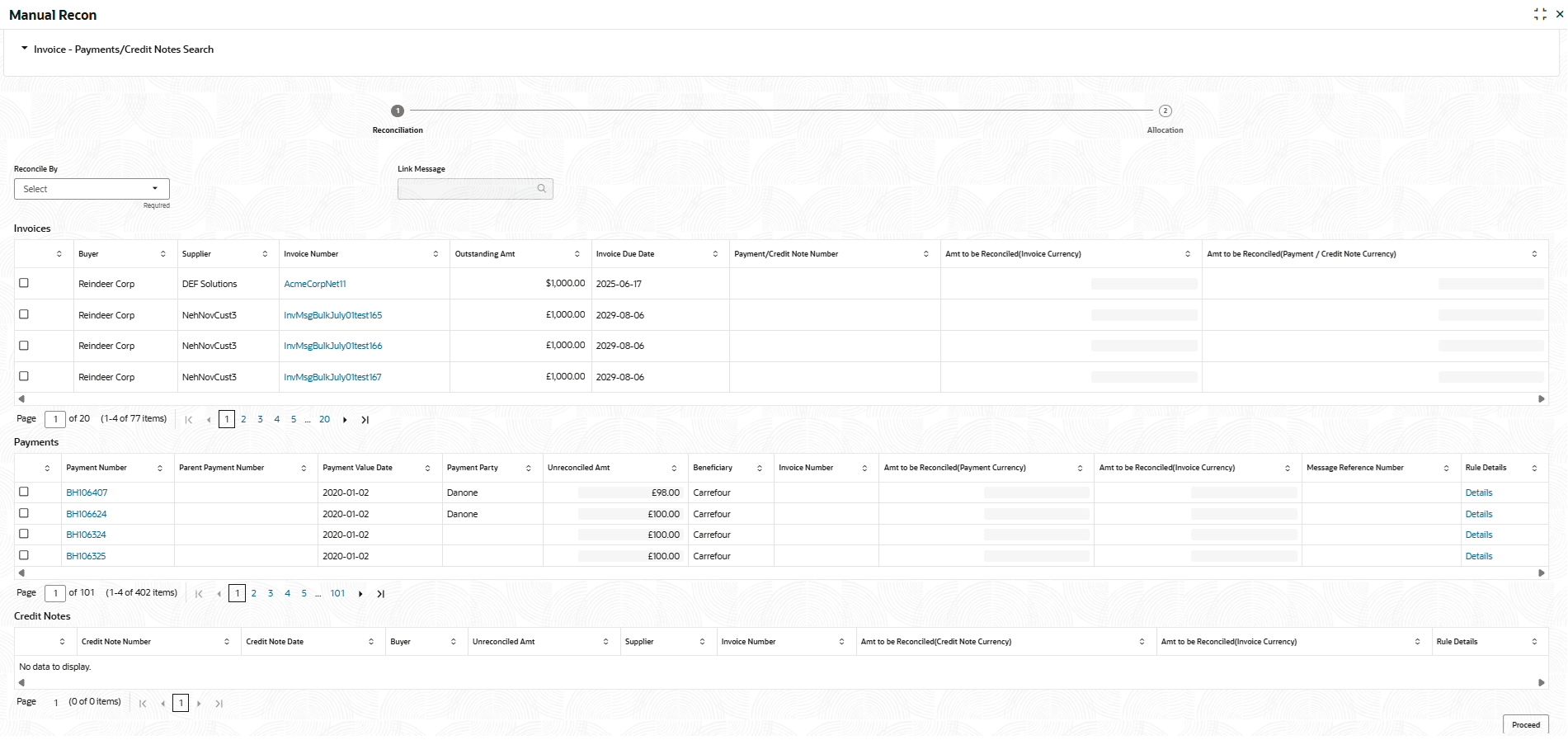Sort Payments by Payment Value Date

427,469
